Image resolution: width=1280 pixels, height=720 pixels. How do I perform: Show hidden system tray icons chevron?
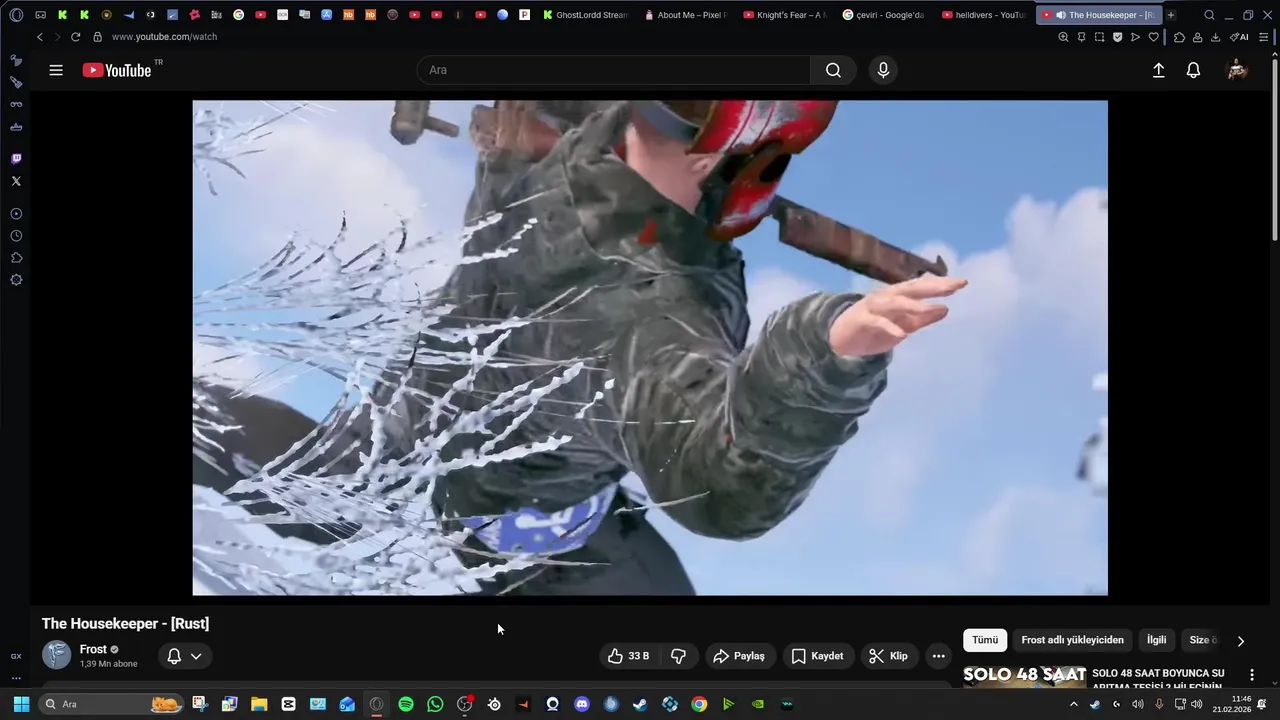click(1074, 704)
